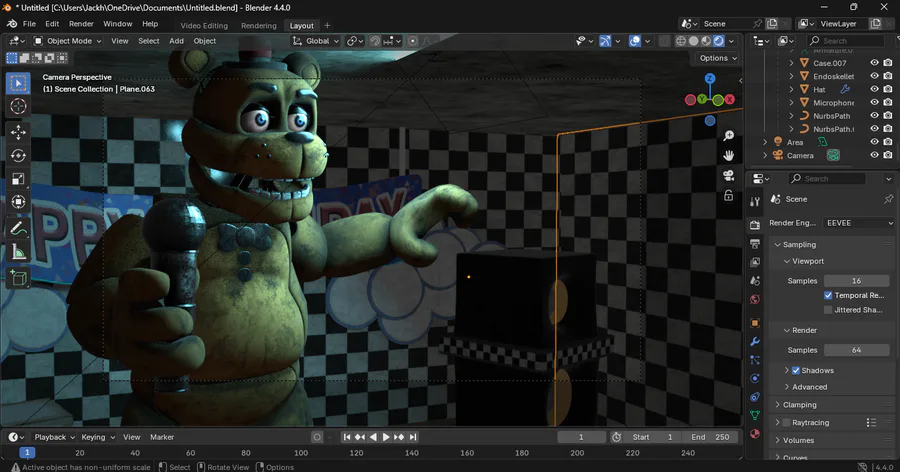Select the Scale tool

tap(18, 179)
